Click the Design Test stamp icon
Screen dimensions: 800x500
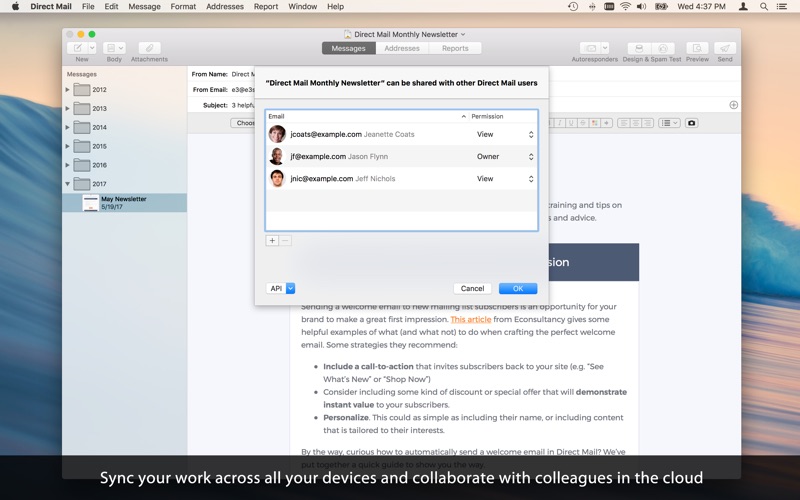pyautogui.click(x=639, y=48)
